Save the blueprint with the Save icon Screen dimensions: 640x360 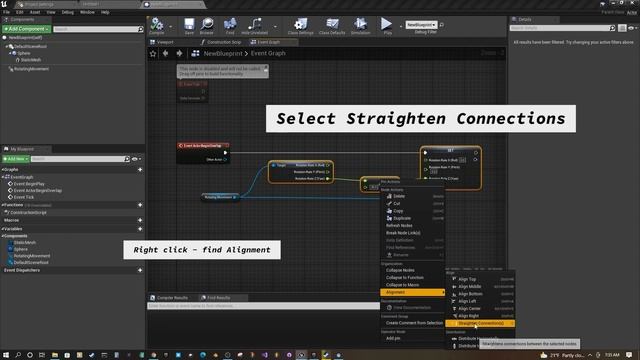[189, 26]
